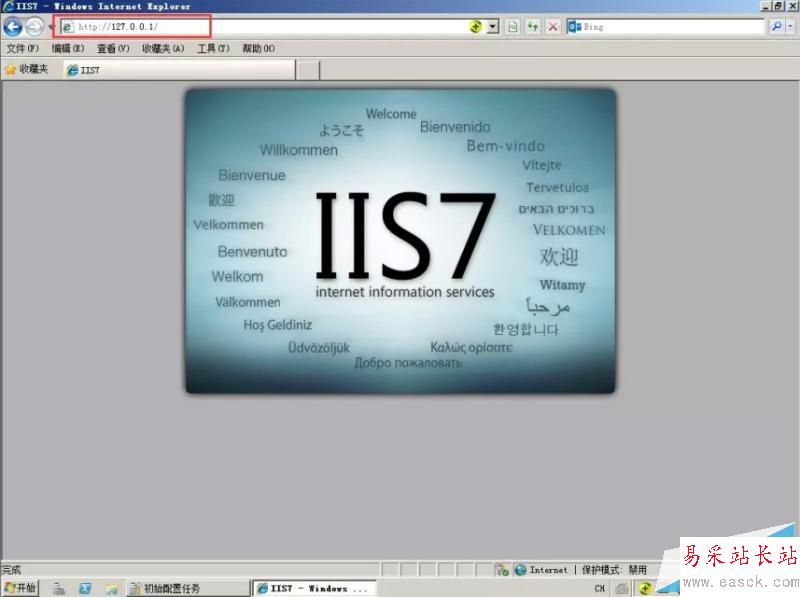This screenshot has width=800, height=597.
Task: Click the 收藏夹 favorites star button
Action: (27, 69)
